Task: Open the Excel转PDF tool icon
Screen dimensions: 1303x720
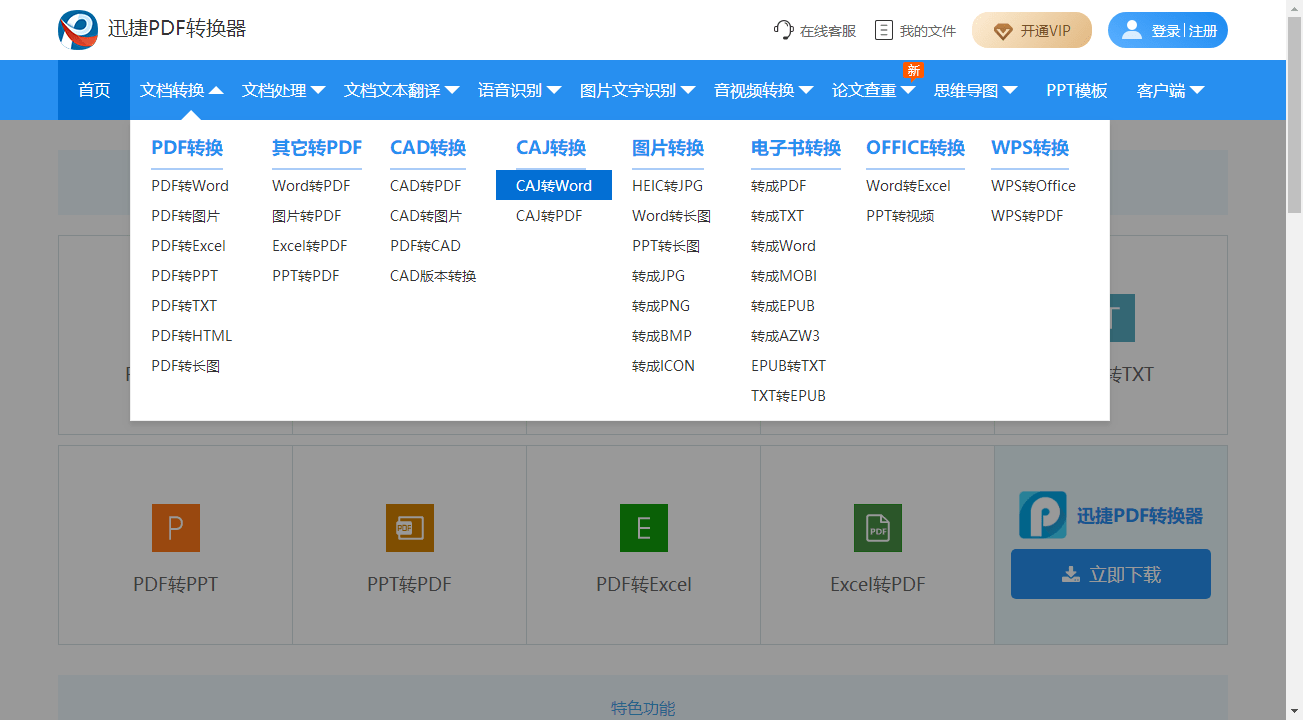Action: [x=877, y=527]
